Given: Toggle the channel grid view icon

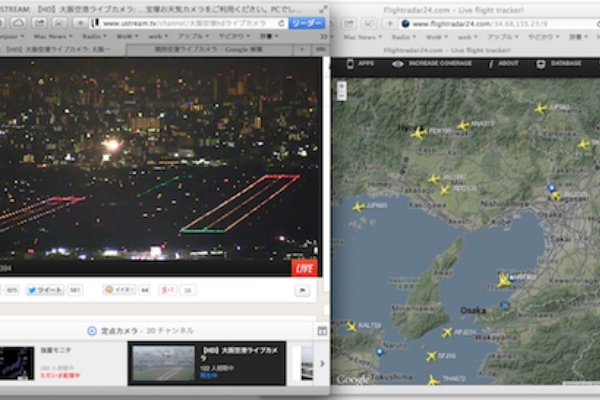Looking at the screenshot, I should point(321,330).
